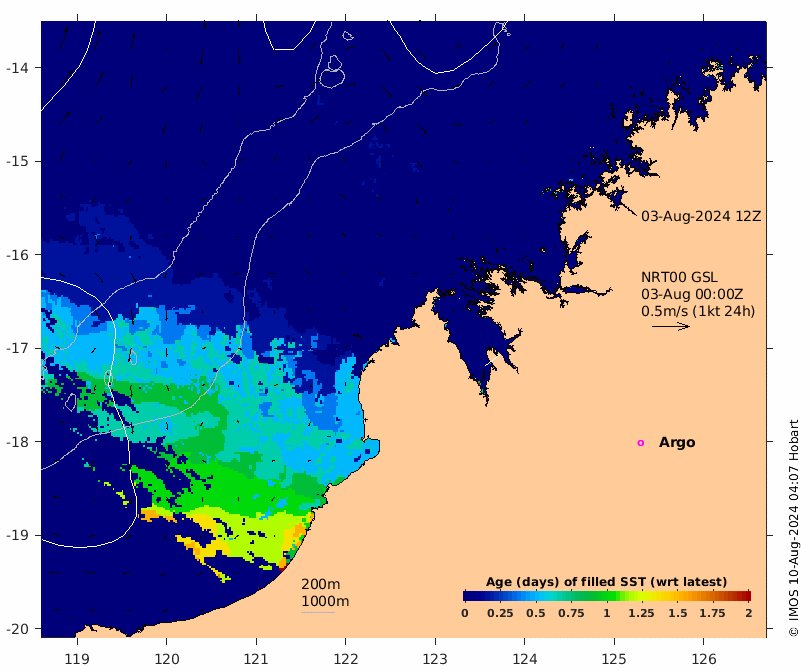Click the latitude axis label '-14'
The width and height of the screenshot is (810, 672).
pyautogui.click(x=17, y=68)
